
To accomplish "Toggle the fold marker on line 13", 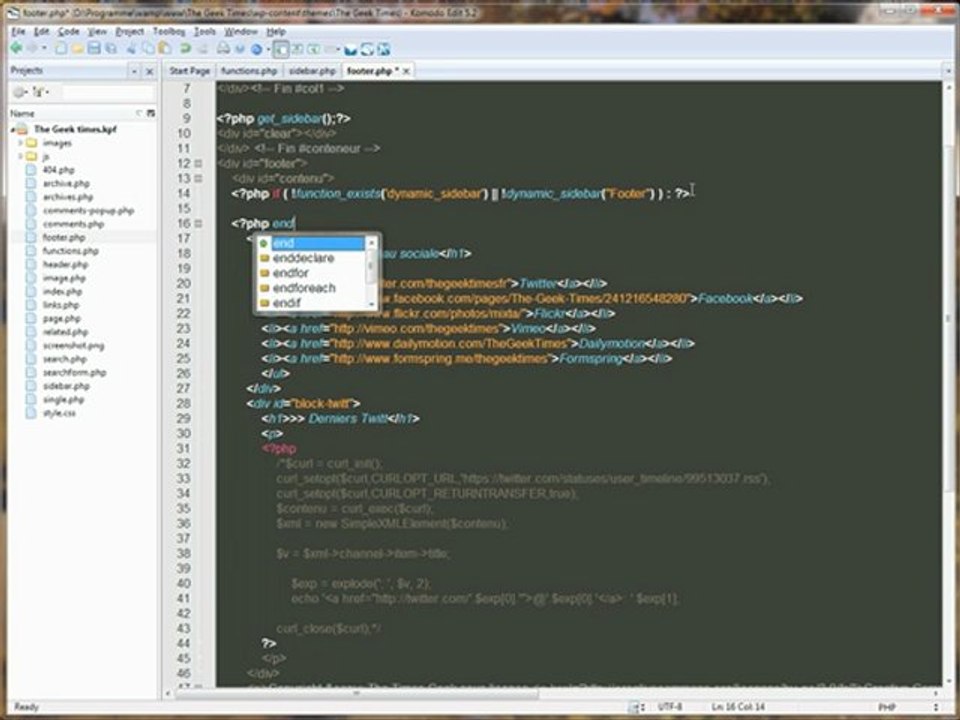I will click(x=198, y=178).
